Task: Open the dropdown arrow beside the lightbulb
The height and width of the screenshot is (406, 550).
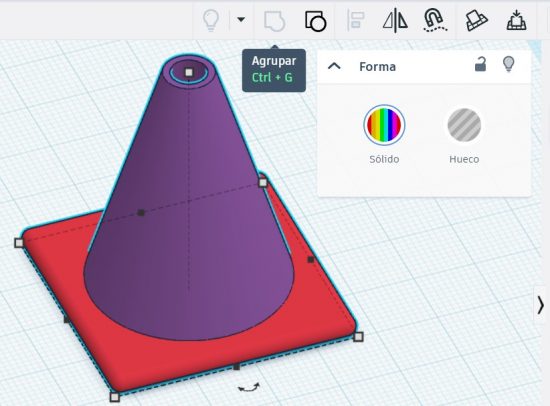Action: [241, 20]
